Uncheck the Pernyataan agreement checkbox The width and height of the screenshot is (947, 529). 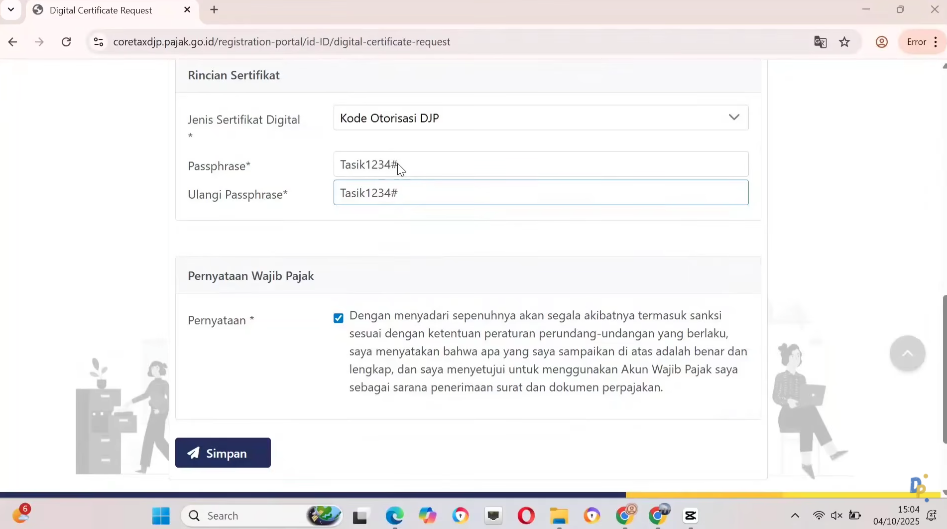click(338, 318)
